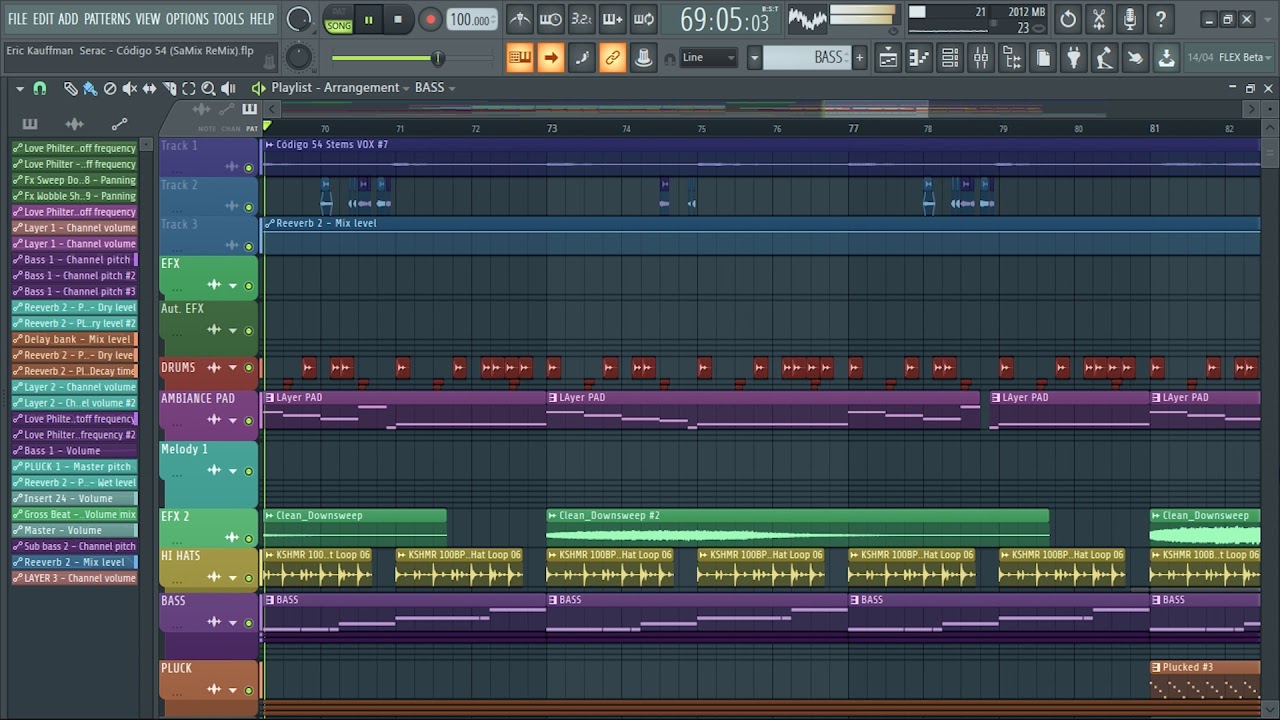Mute the HI HATS track green light
The image size is (1280, 720).
click(249, 578)
